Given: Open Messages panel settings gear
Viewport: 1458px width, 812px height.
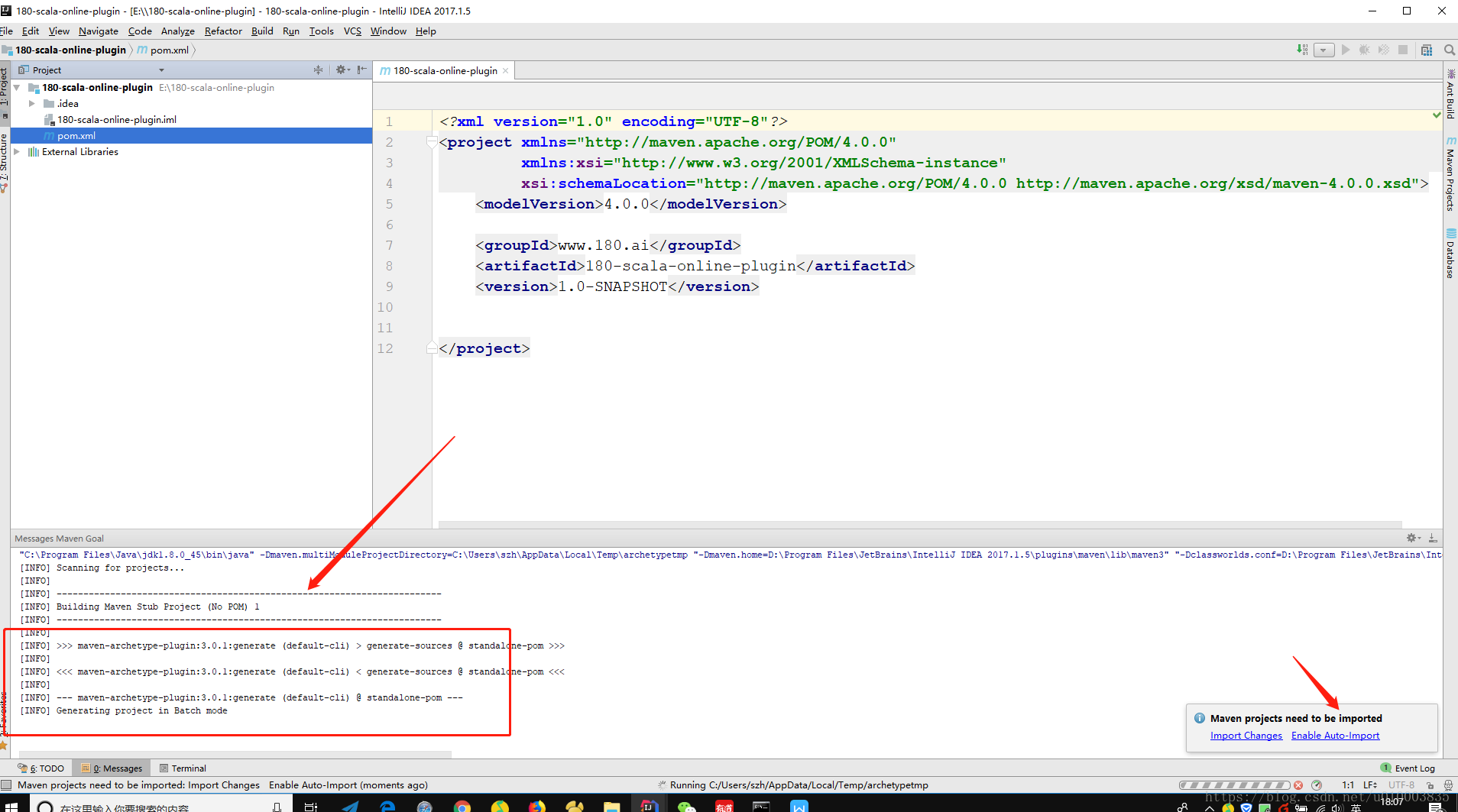Looking at the screenshot, I should click(1413, 538).
